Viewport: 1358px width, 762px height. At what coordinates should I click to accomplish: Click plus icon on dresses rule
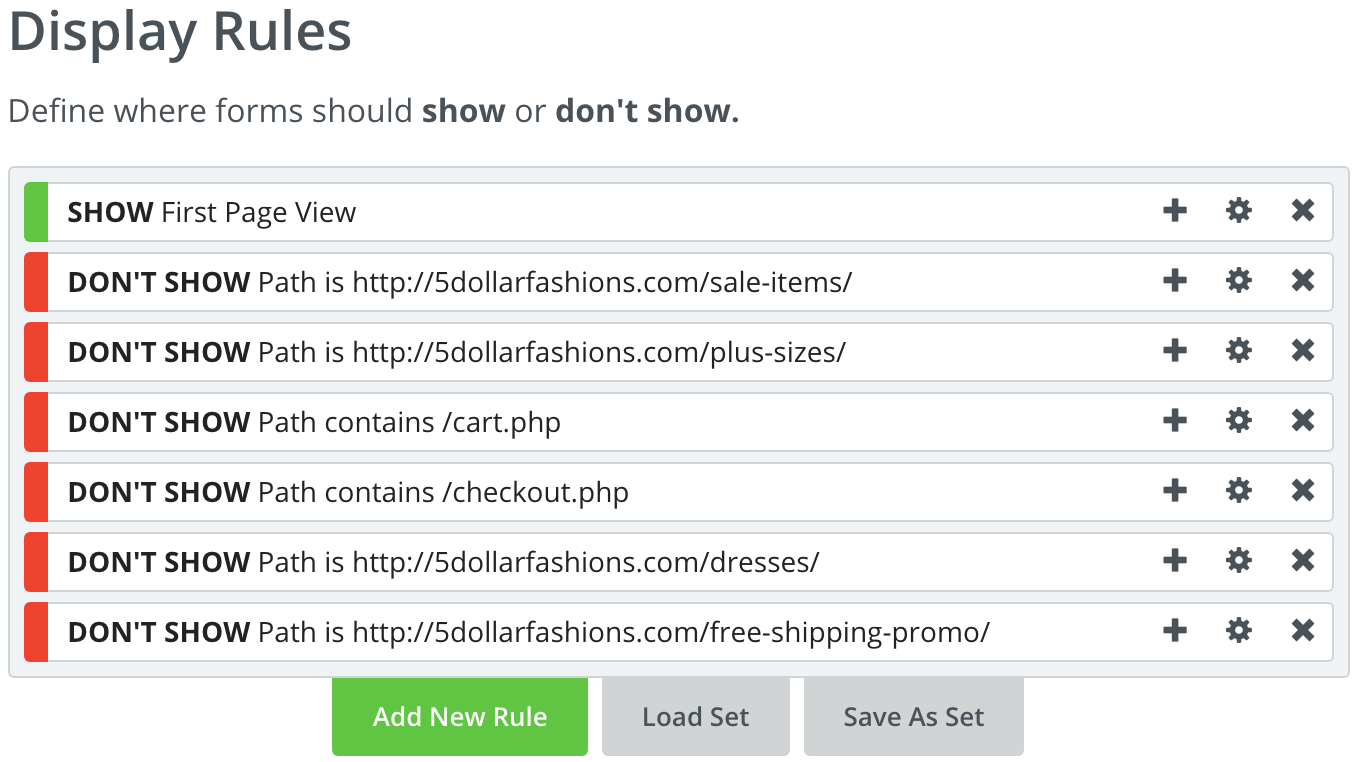pos(1175,561)
